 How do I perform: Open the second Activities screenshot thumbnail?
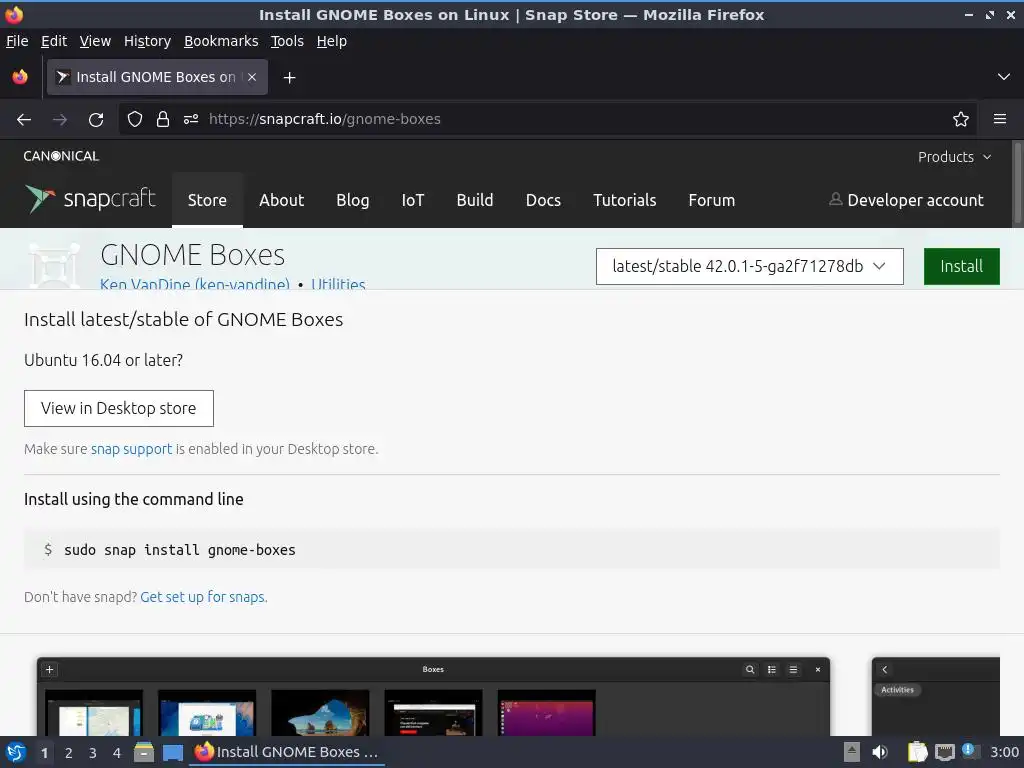(935, 696)
